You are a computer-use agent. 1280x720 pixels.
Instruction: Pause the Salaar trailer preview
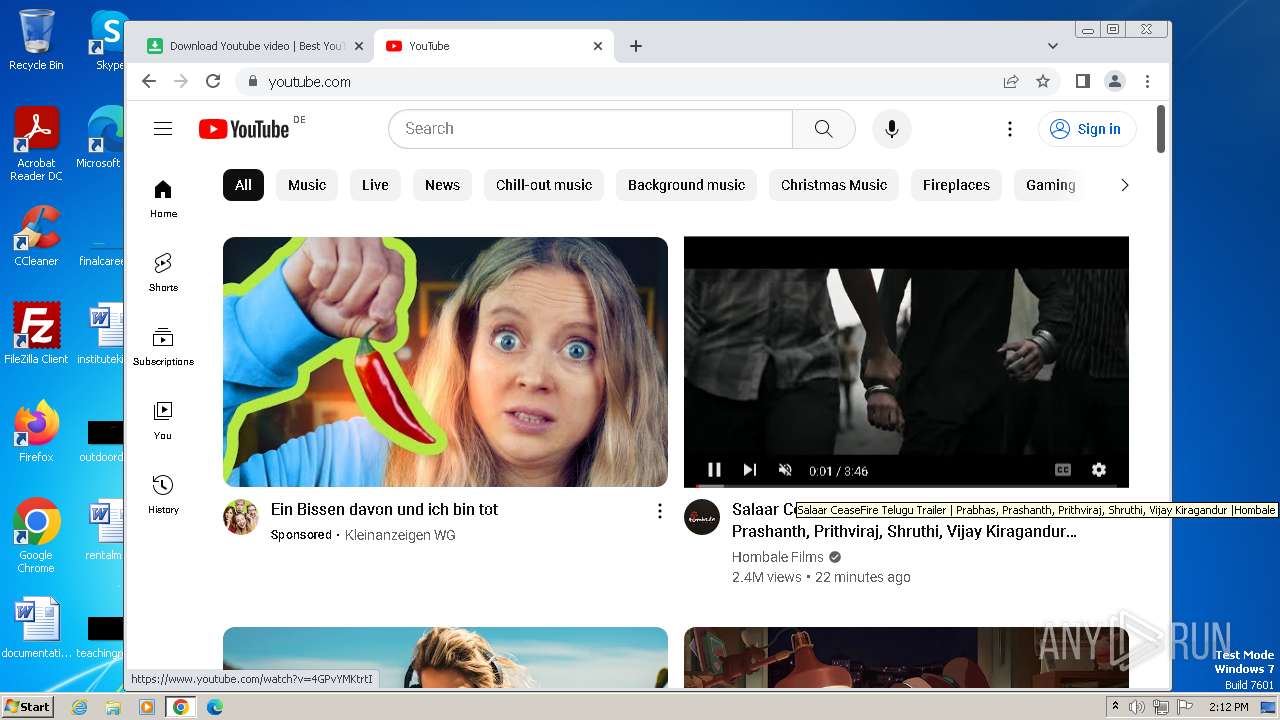point(714,470)
